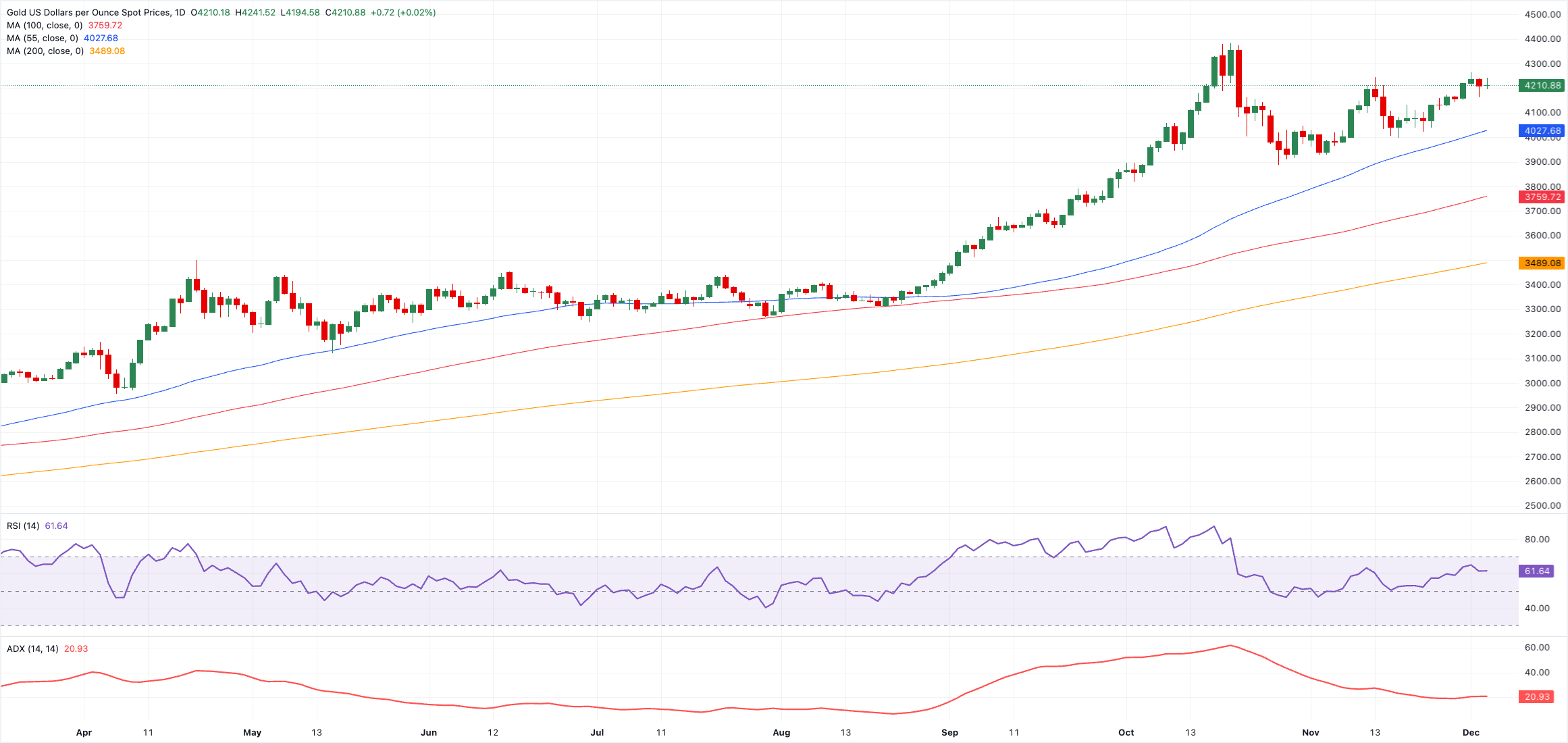Click the Sep label on time axis
1568x743 pixels.
tap(949, 732)
